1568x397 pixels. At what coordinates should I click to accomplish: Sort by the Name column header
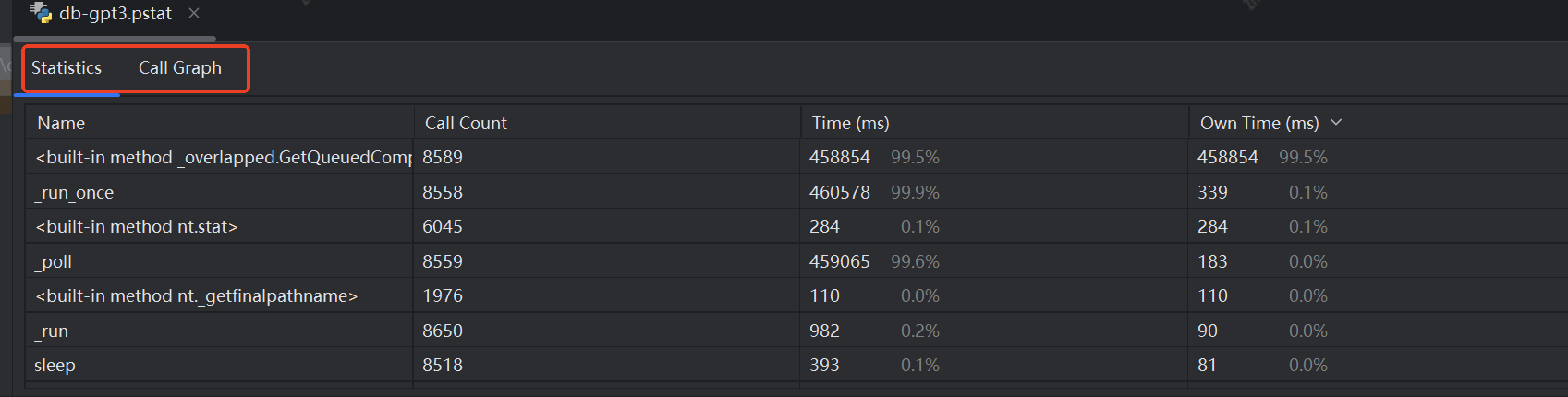[x=61, y=123]
